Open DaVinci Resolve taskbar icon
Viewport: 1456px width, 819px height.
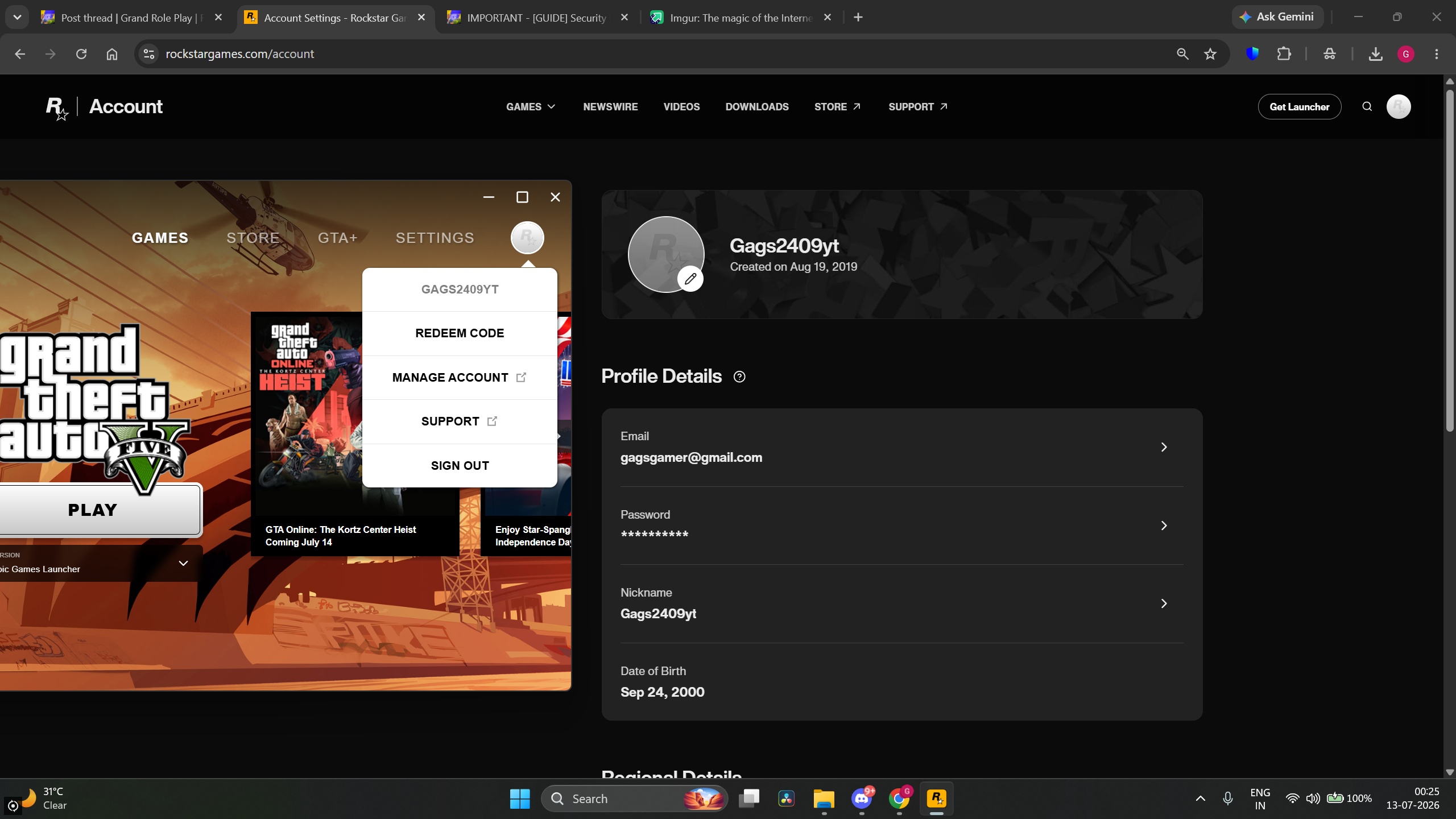[x=787, y=799]
